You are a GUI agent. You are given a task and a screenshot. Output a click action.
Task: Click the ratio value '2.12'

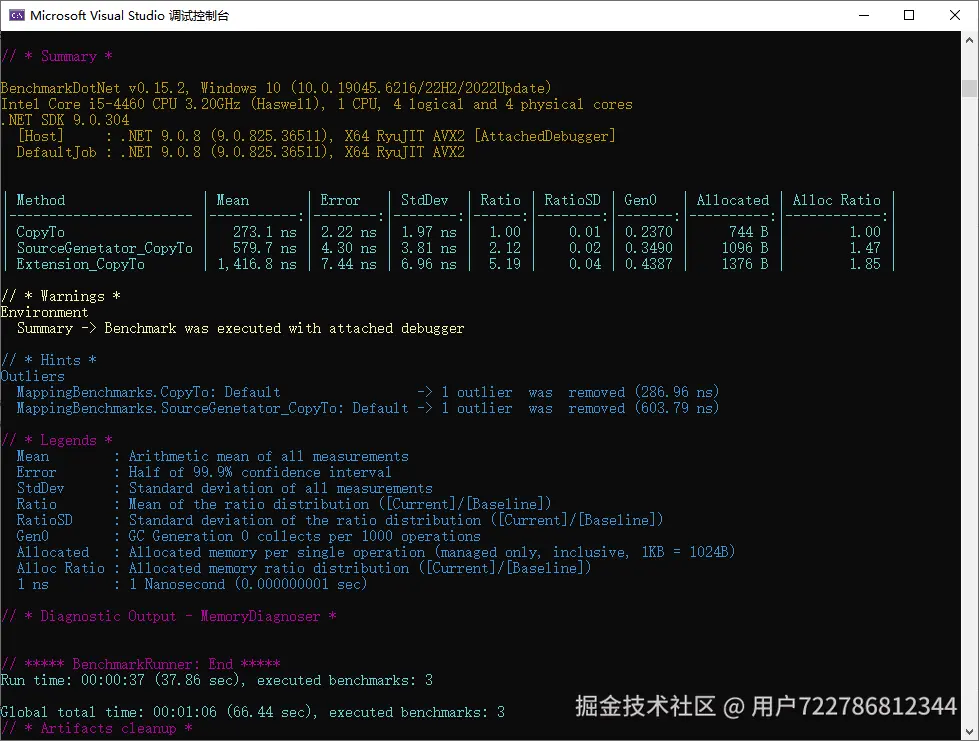(x=504, y=248)
